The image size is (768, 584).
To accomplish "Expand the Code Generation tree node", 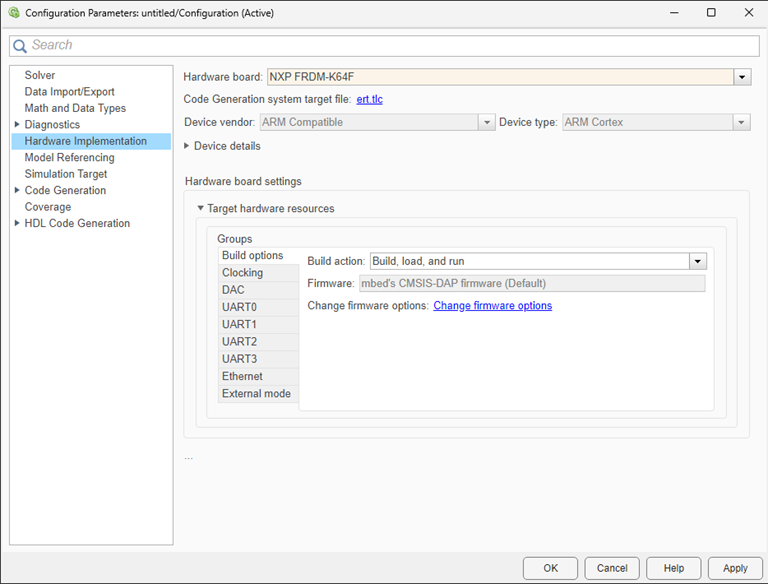I will coord(17,191).
